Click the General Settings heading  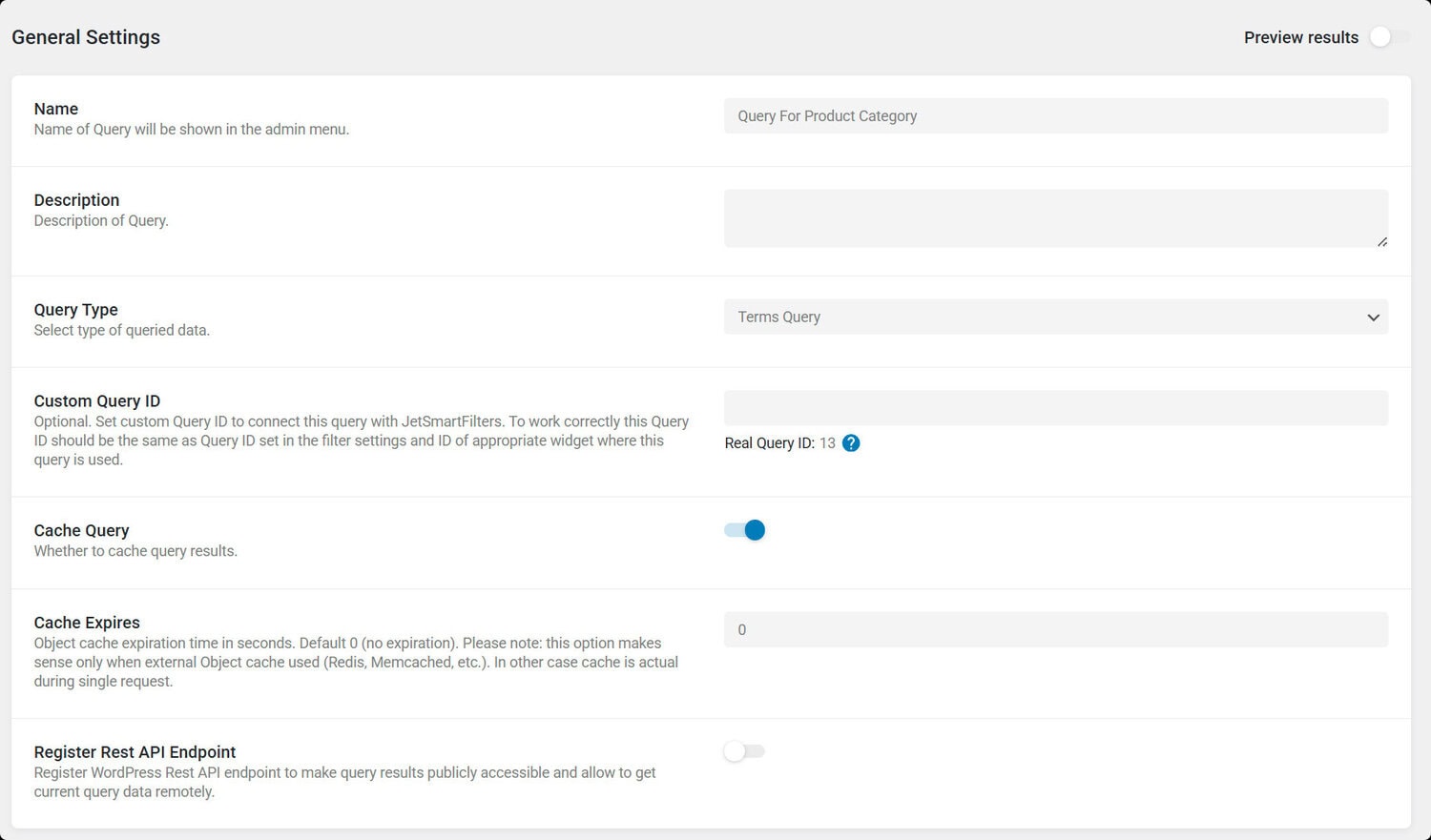[x=86, y=37]
